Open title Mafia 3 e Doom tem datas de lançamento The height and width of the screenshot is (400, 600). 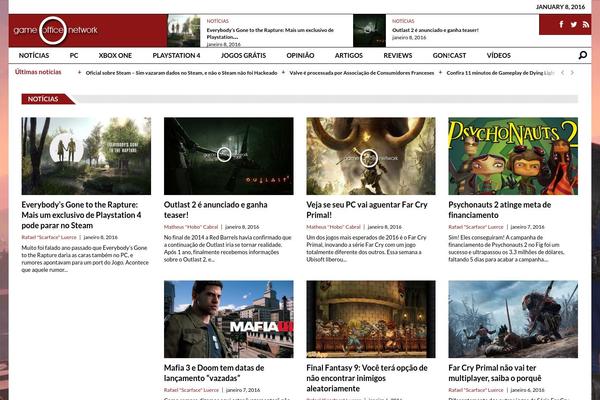[x=214, y=373]
